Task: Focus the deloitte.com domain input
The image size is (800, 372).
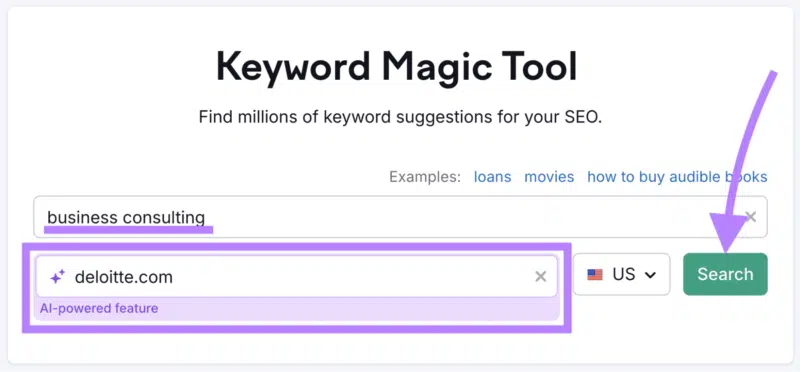Action: pyautogui.click(x=296, y=277)
